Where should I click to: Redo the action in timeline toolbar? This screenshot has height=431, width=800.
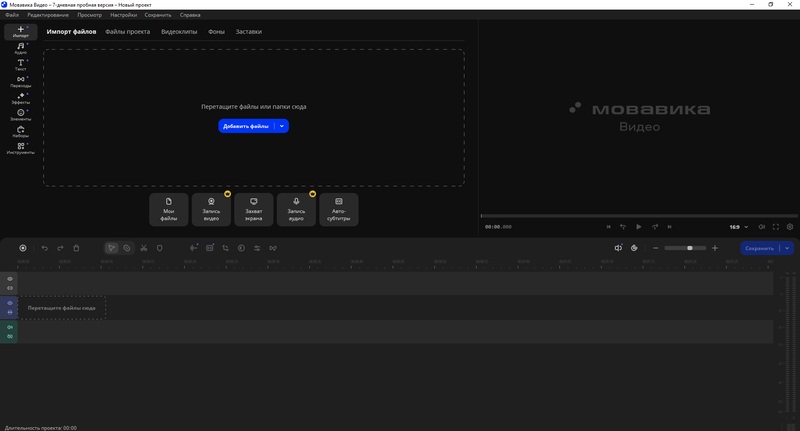tap(60, 248)
